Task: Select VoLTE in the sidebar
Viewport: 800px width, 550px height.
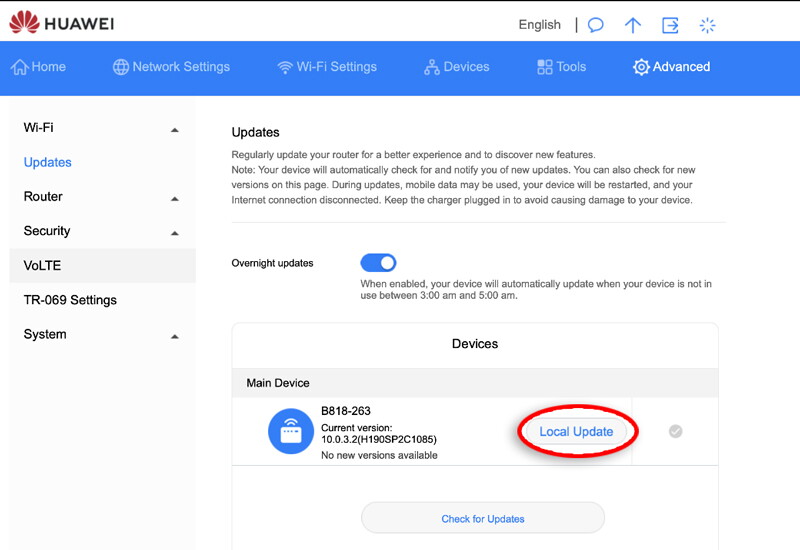Action: click(103, 265)
